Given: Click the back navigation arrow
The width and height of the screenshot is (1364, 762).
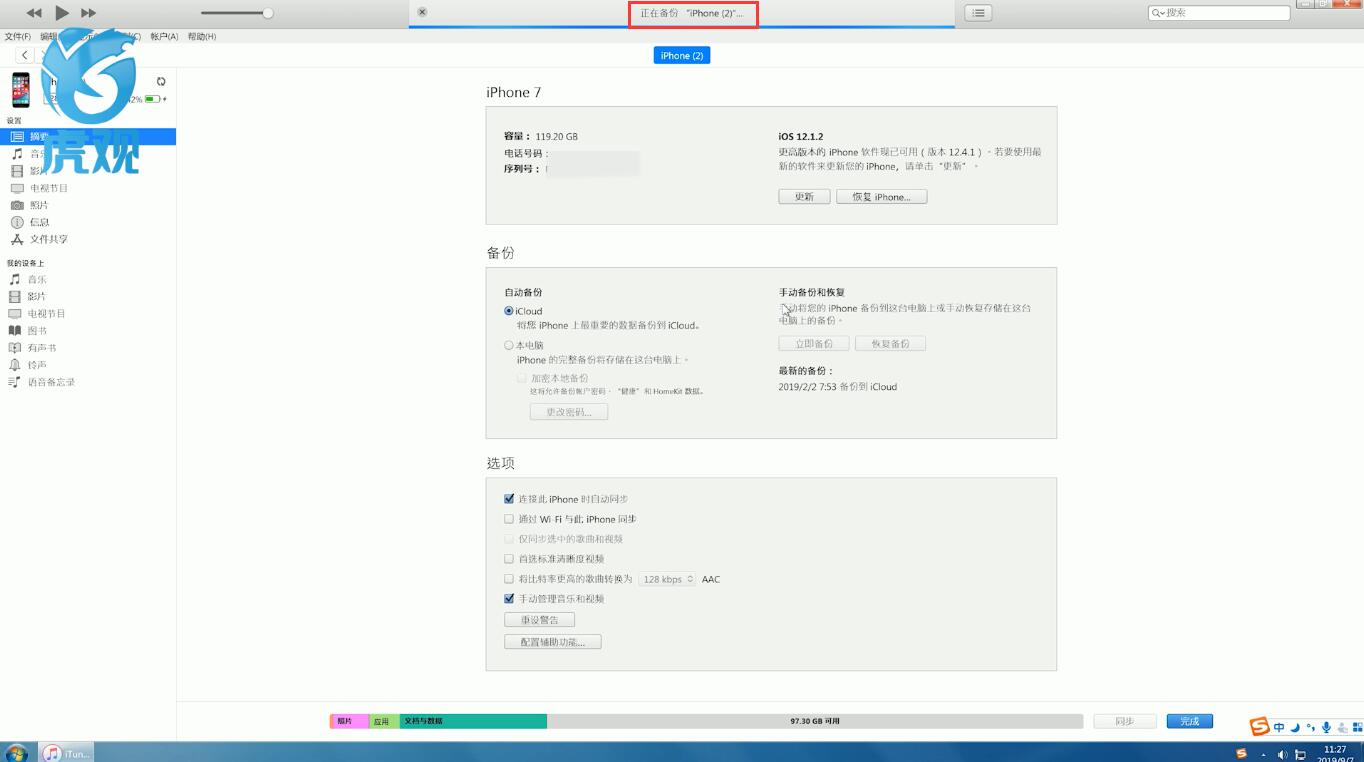Looking at the screenshot, I should click(x=24, y=55).
